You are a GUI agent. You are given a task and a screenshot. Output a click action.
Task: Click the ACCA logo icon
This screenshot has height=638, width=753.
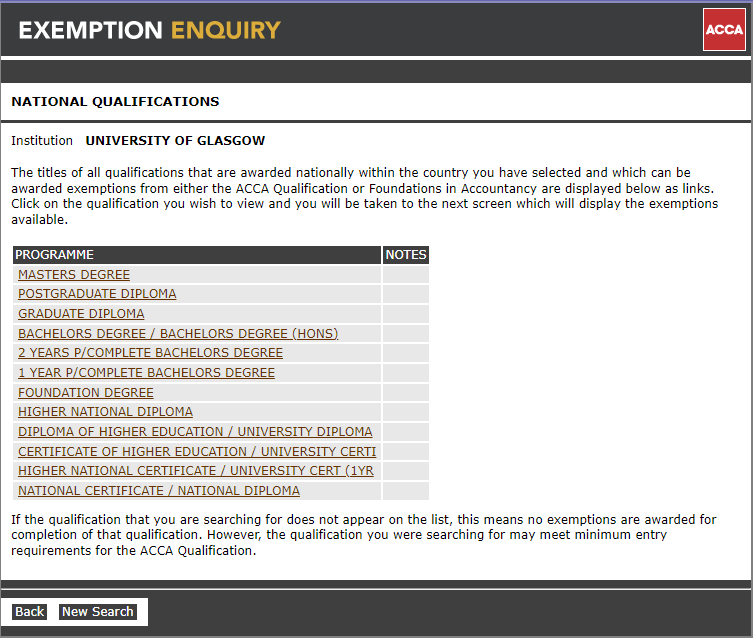pyautogui.click(x=724, y=30)
